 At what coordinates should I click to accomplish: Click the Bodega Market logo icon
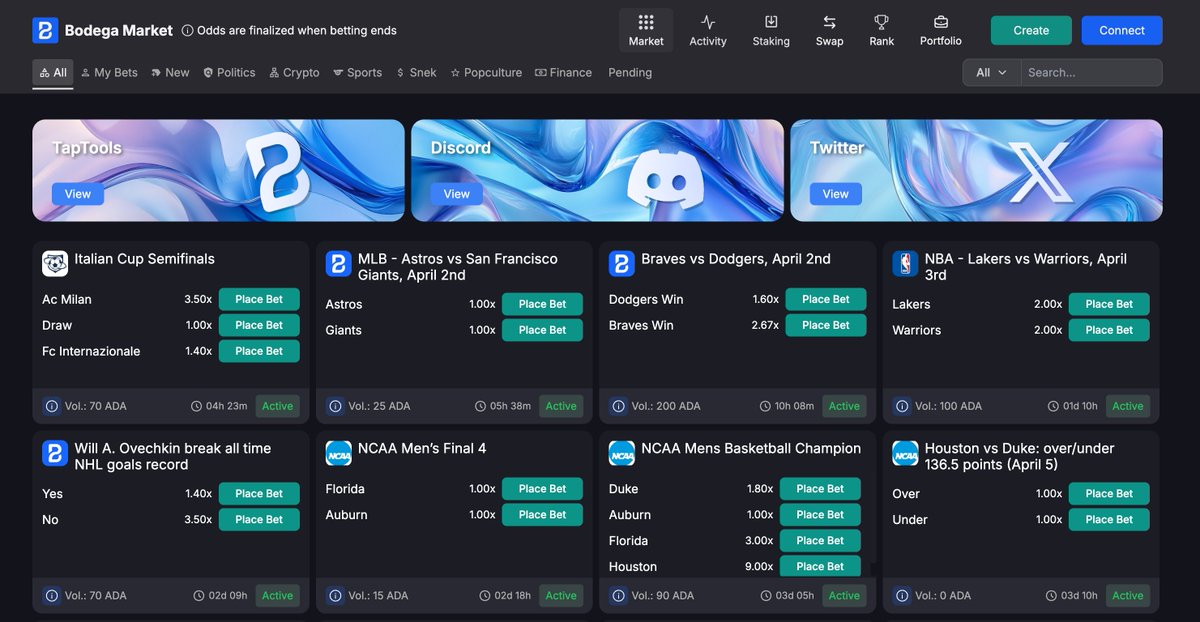[45, 30]
